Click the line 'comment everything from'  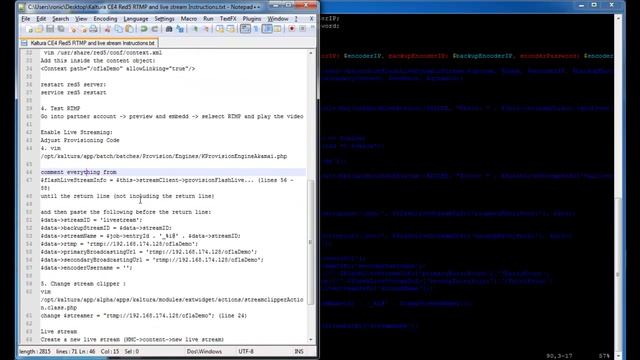click(78, 172)
